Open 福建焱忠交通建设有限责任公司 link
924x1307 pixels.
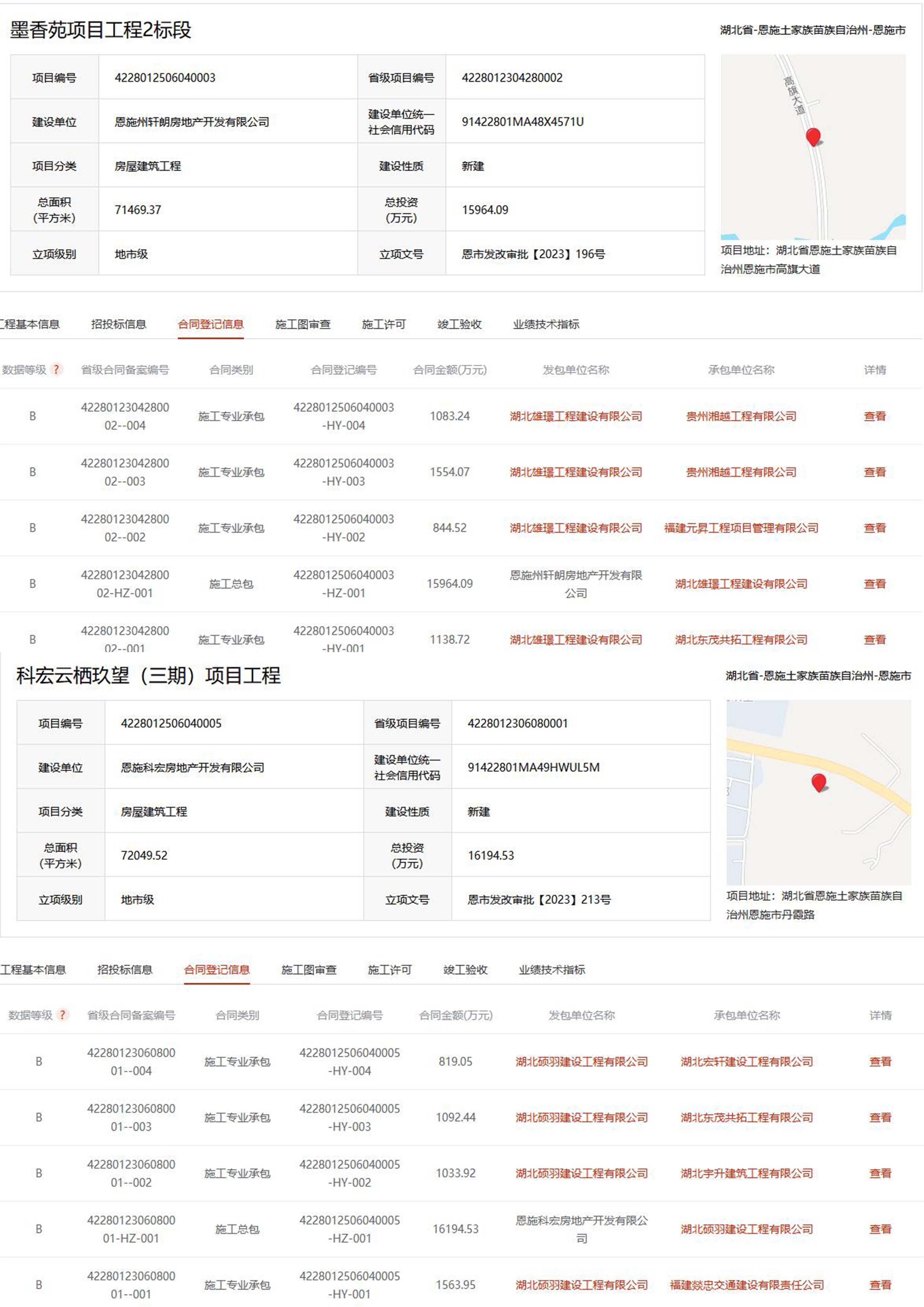click(746, 1285)
